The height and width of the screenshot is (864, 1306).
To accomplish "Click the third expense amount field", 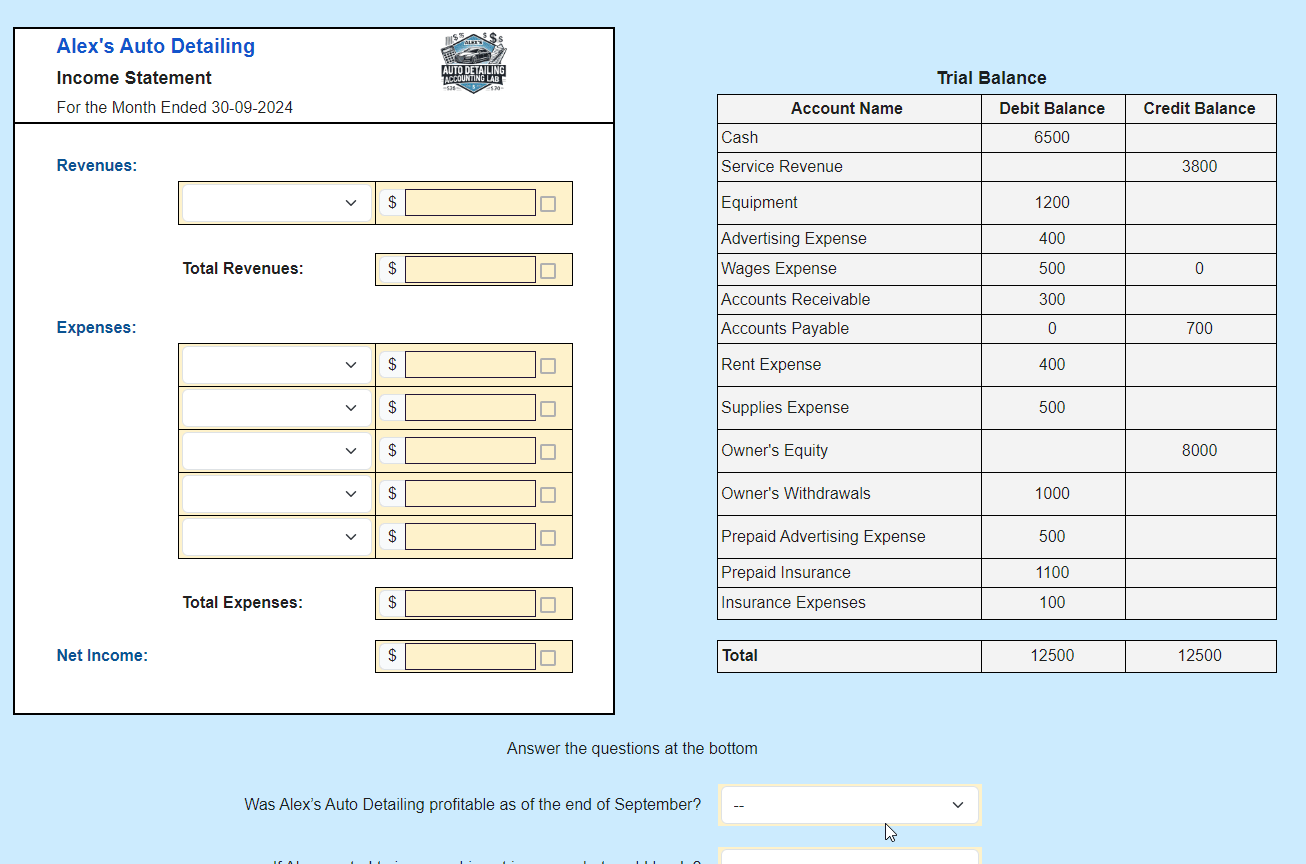I will coord(470,450).
